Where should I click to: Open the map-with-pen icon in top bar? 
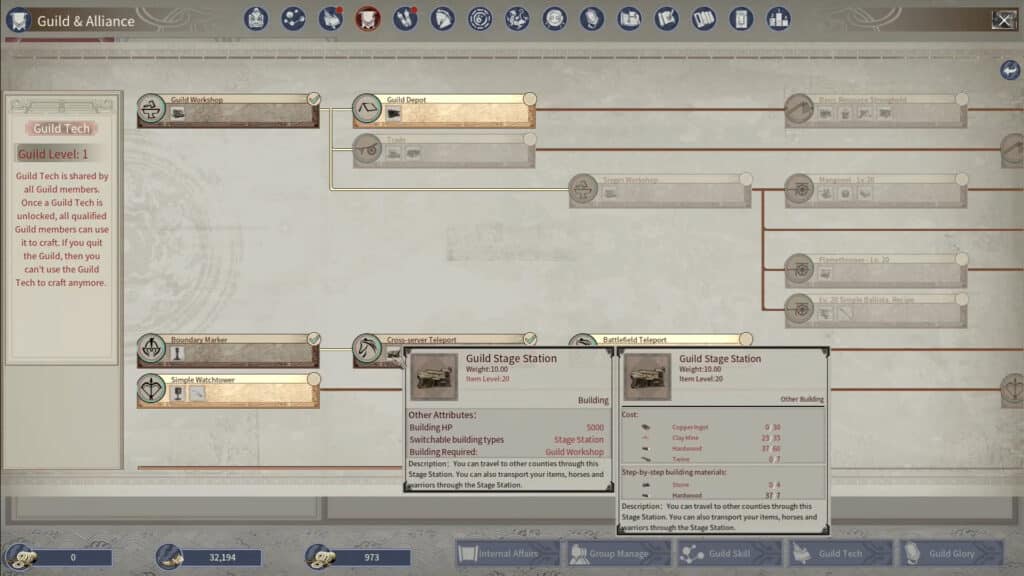coord(666,19)
